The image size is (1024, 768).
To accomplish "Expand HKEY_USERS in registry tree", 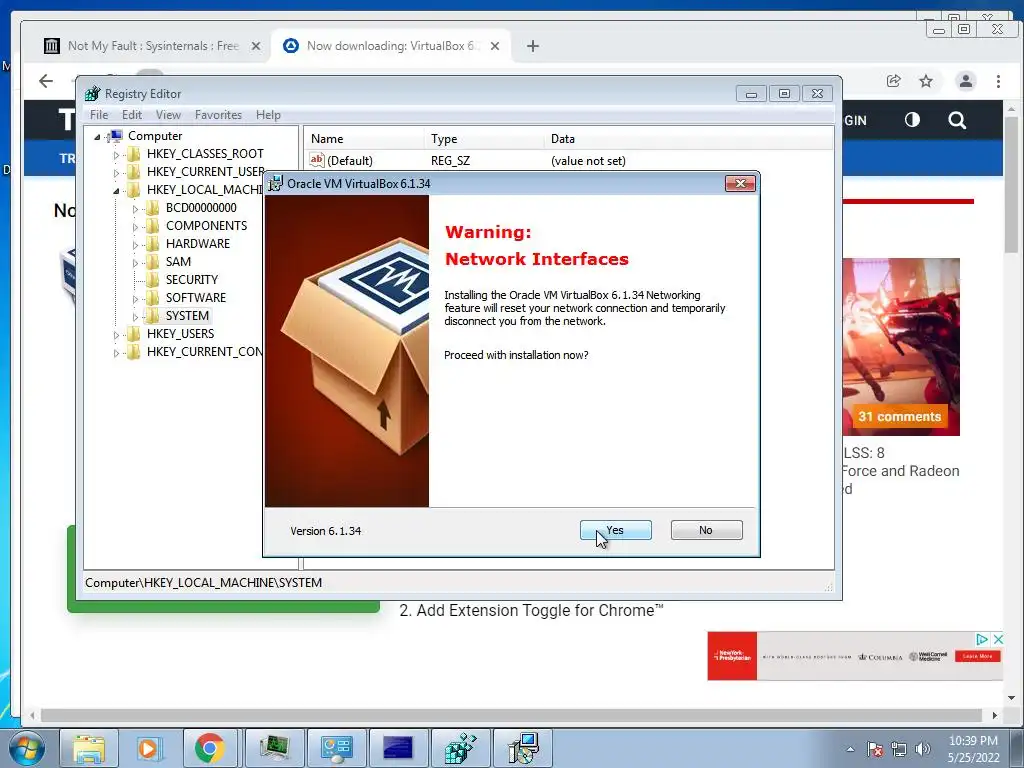I will tap(116, 335).
